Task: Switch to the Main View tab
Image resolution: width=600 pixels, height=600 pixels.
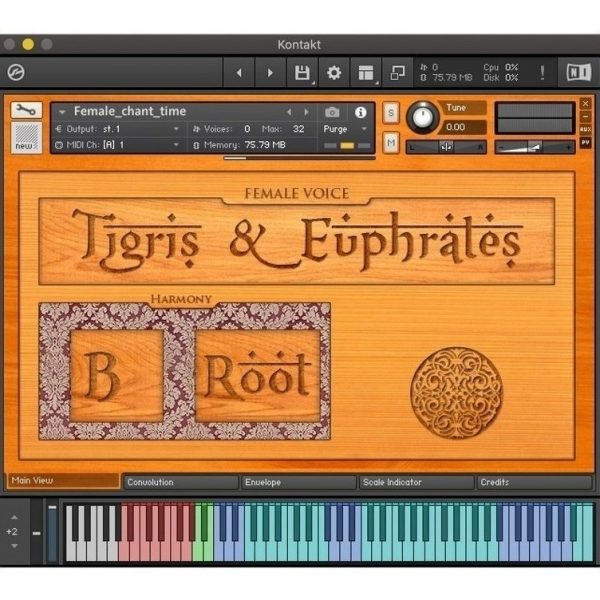Action: pyautogui.click(x=64, y=481)
